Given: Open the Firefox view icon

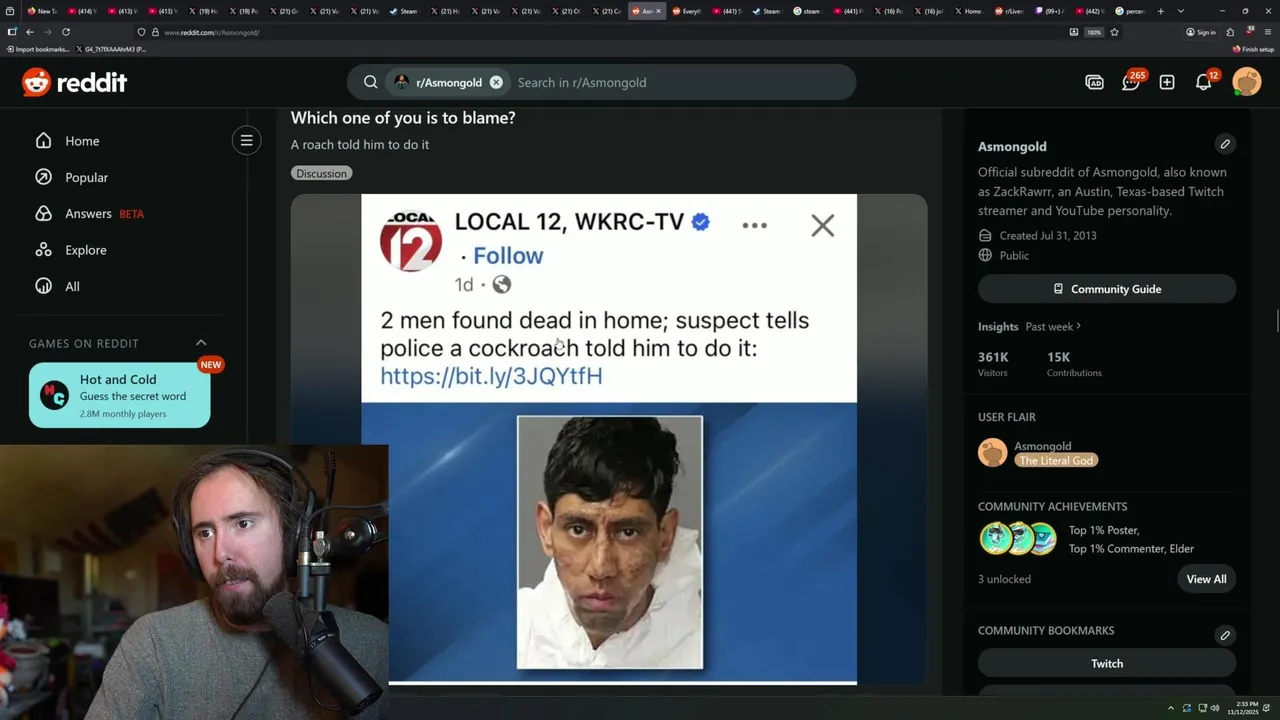Looking at the screenshot, I should point(11,11).
